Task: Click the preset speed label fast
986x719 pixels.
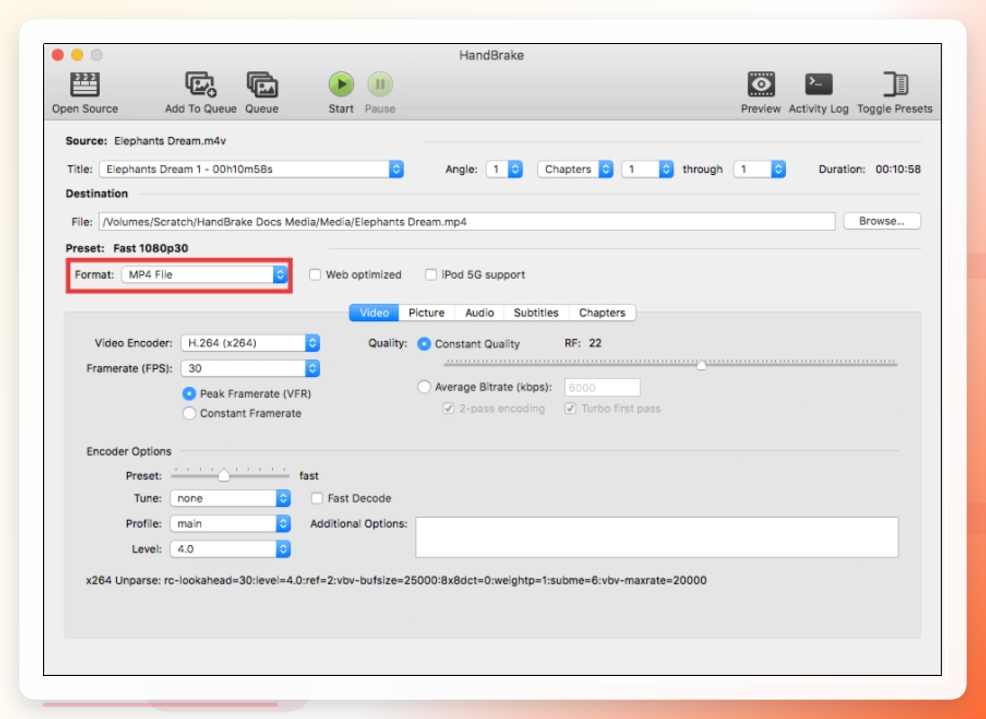Action: (x=309, y=476)
